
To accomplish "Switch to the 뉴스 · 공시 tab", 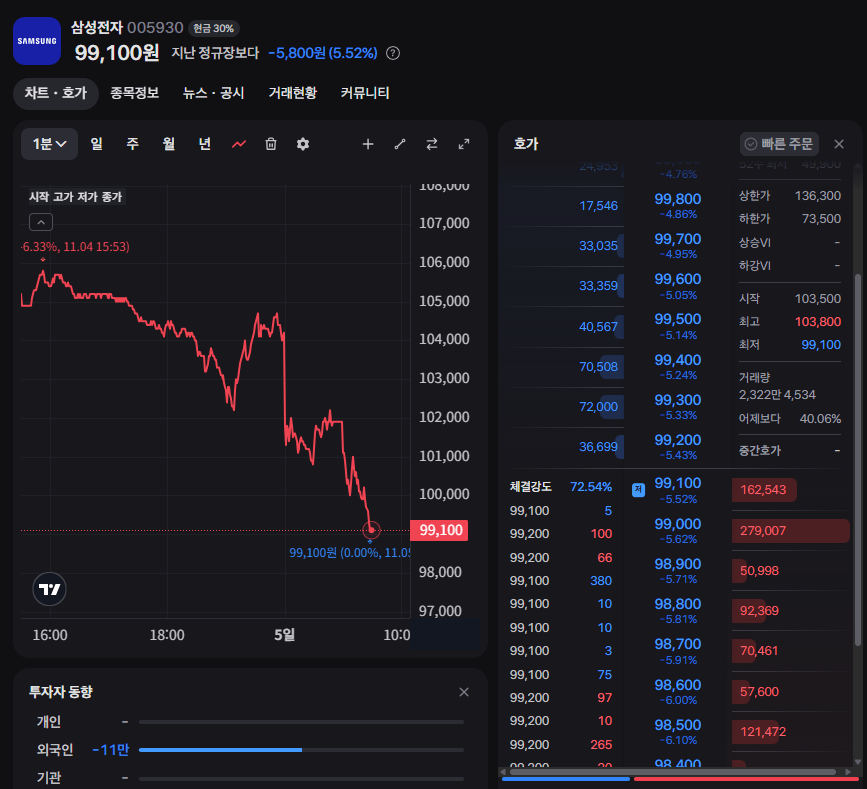I will (213, 93).
